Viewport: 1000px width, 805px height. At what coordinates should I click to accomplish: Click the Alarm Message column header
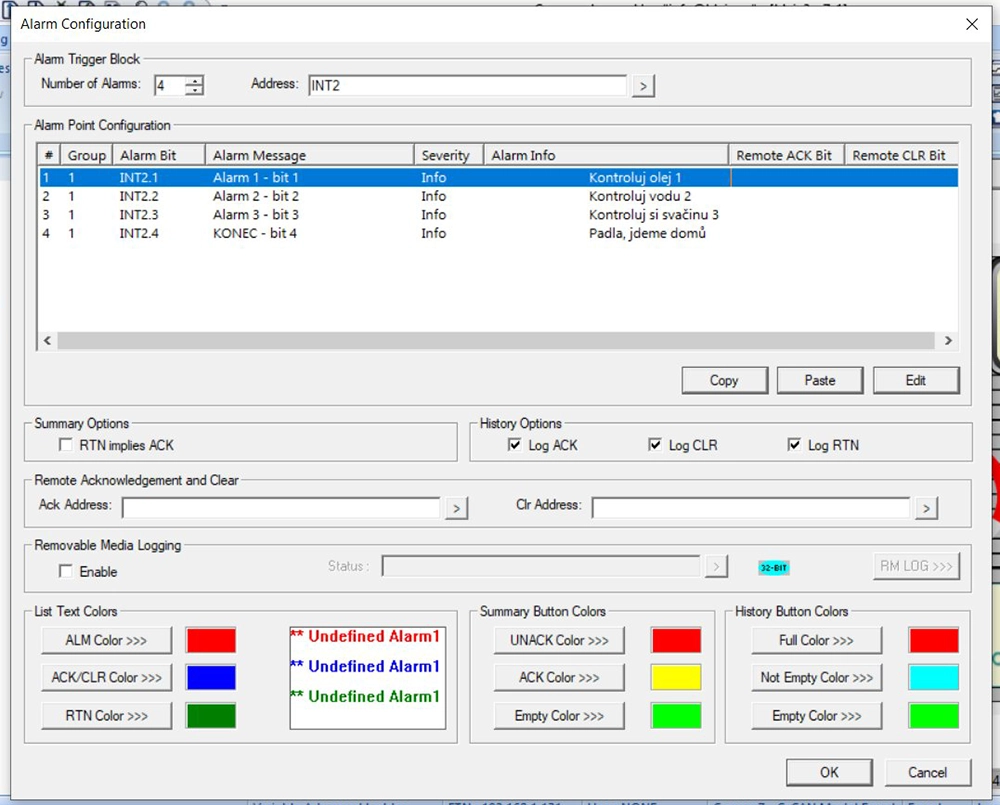tap(309, 155)
